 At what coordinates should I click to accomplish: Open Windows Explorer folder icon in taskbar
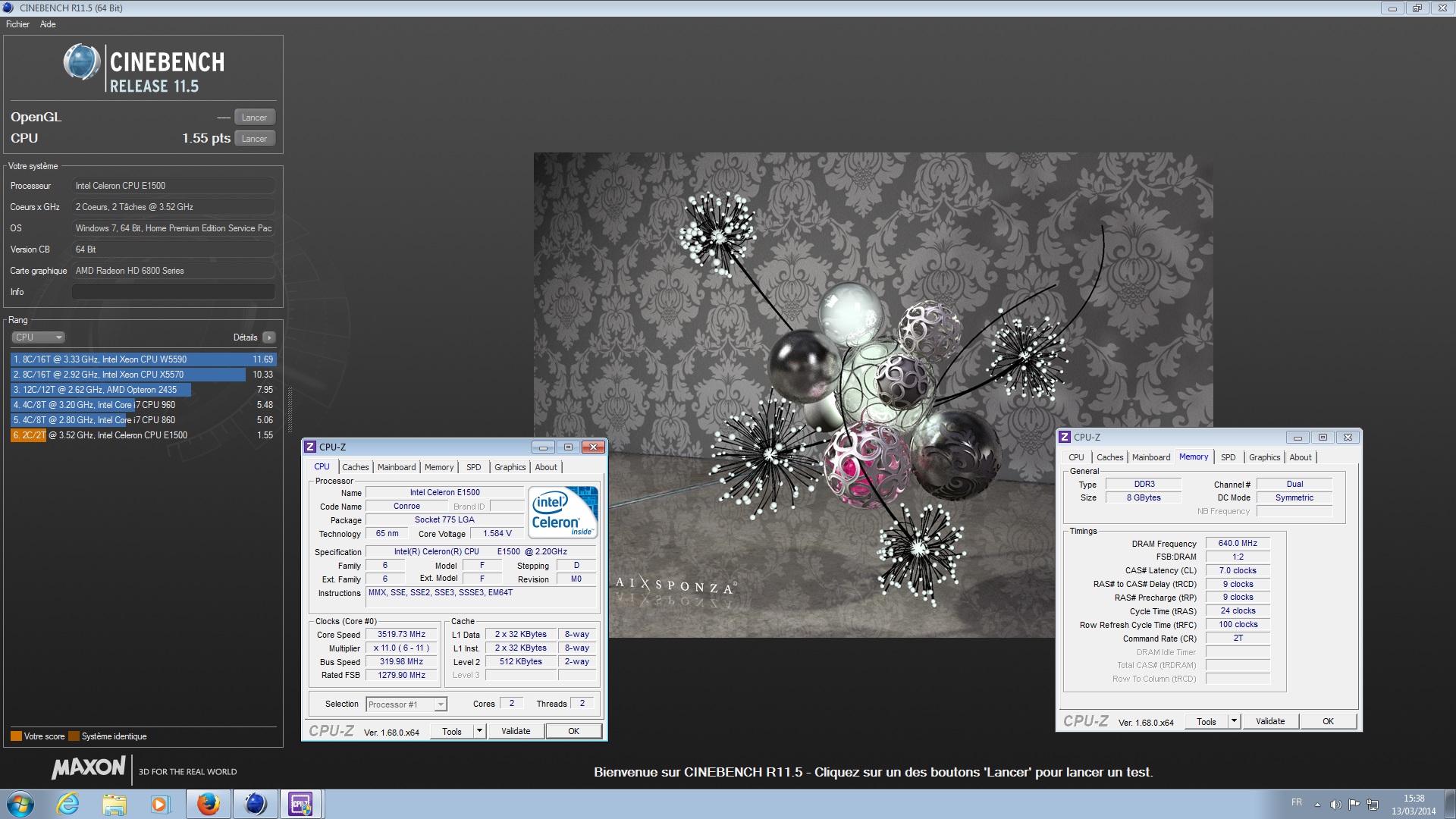click(x=114, y=804)
